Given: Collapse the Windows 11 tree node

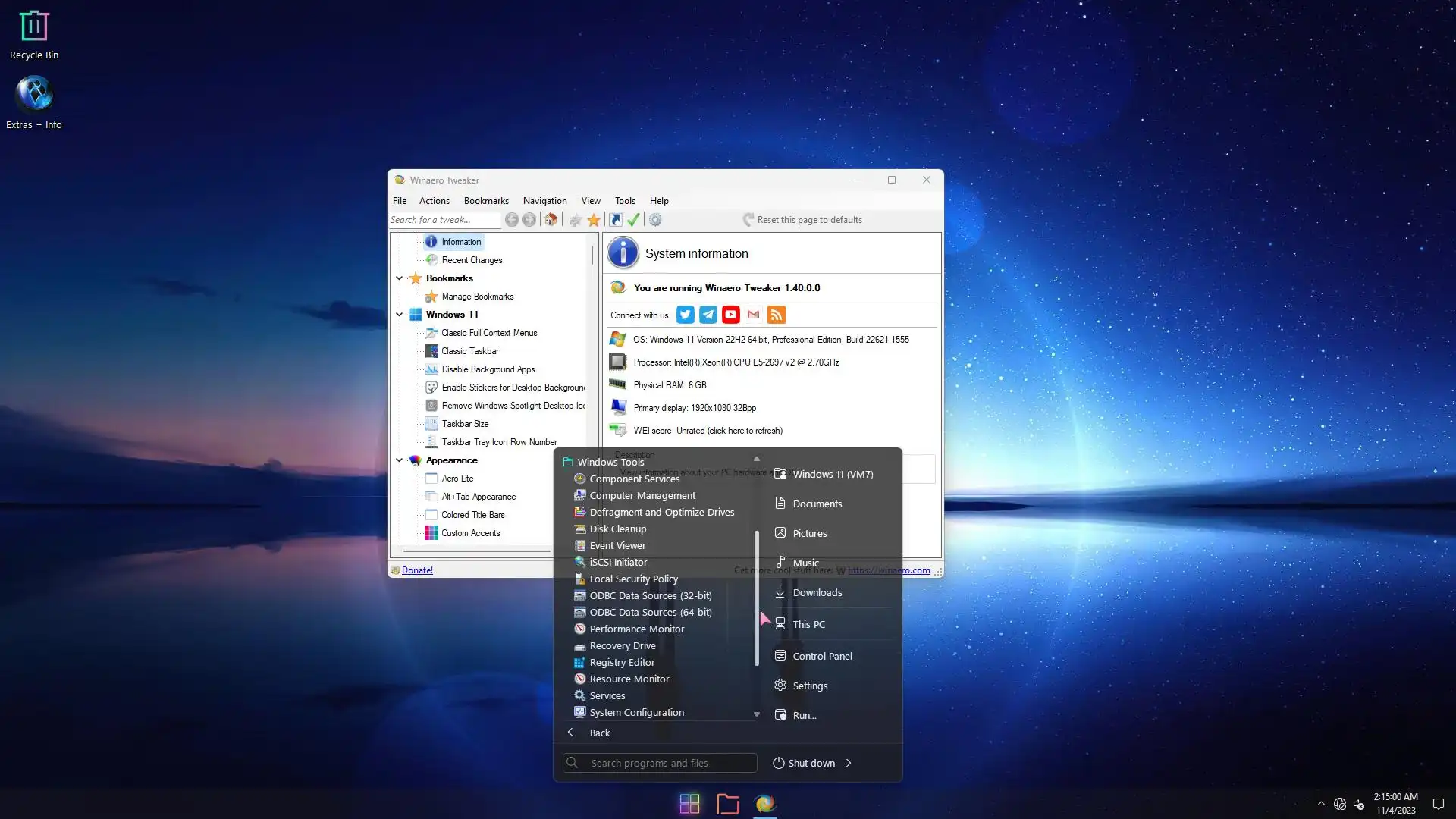Looking at the screenshot, I should pyautogui.click(x=400, y=315).
